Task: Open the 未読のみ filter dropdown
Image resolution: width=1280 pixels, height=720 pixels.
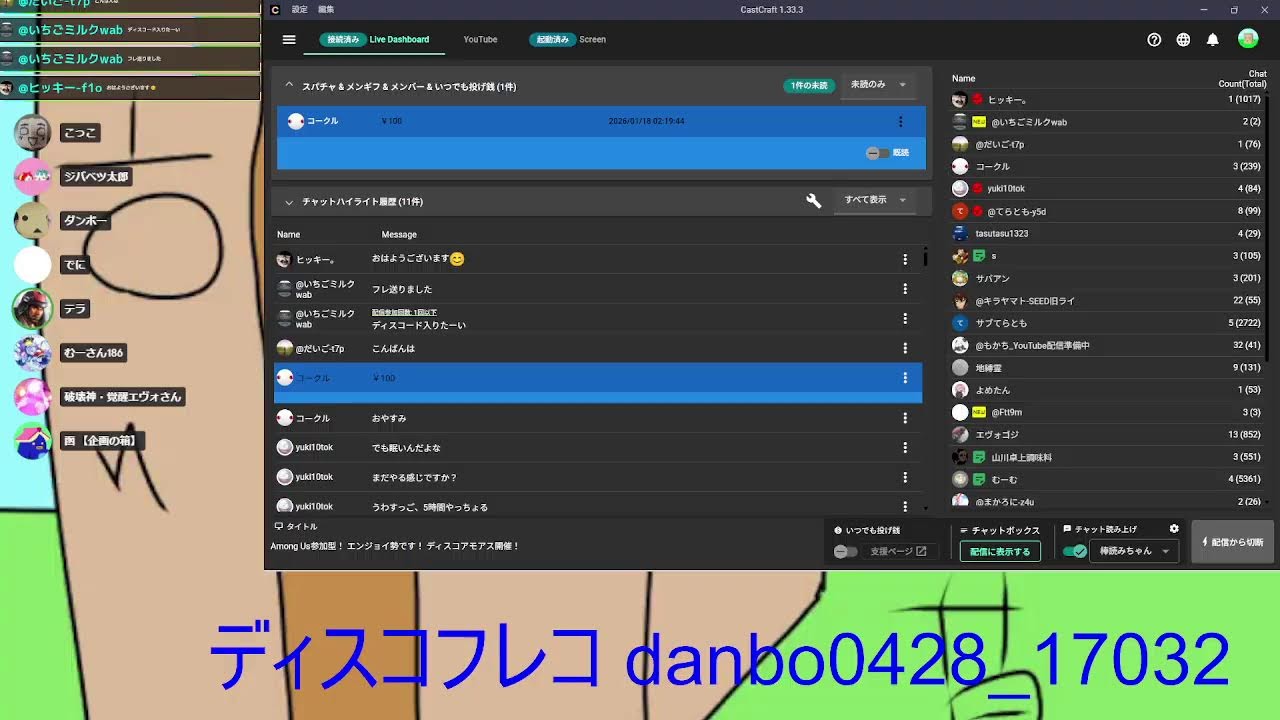Action: coord(879,85)
